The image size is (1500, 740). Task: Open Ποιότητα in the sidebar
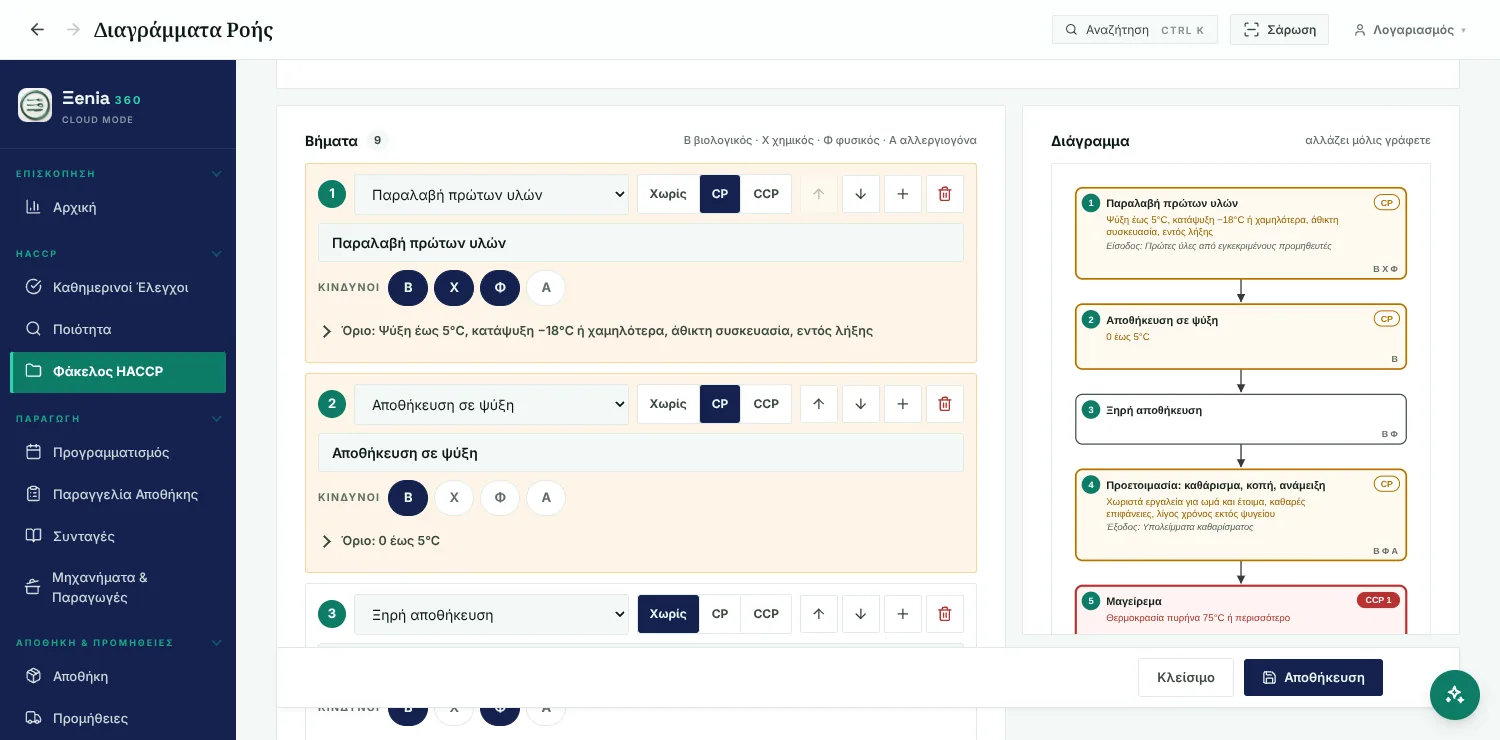tap(118, 329)
